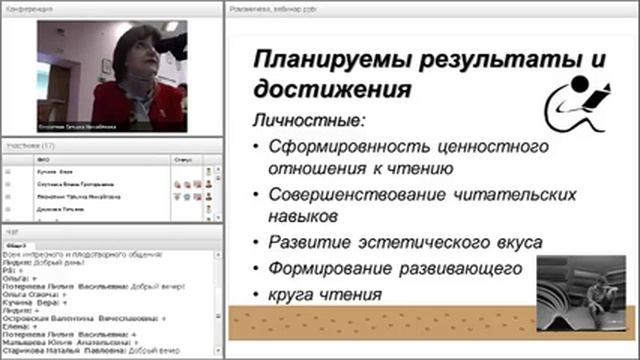Click chat message 'Старикова Наталья Павловна: Добрый вечер'
Image resolution: width=640 pixels, height=360 pixels.
coord(91,351)
